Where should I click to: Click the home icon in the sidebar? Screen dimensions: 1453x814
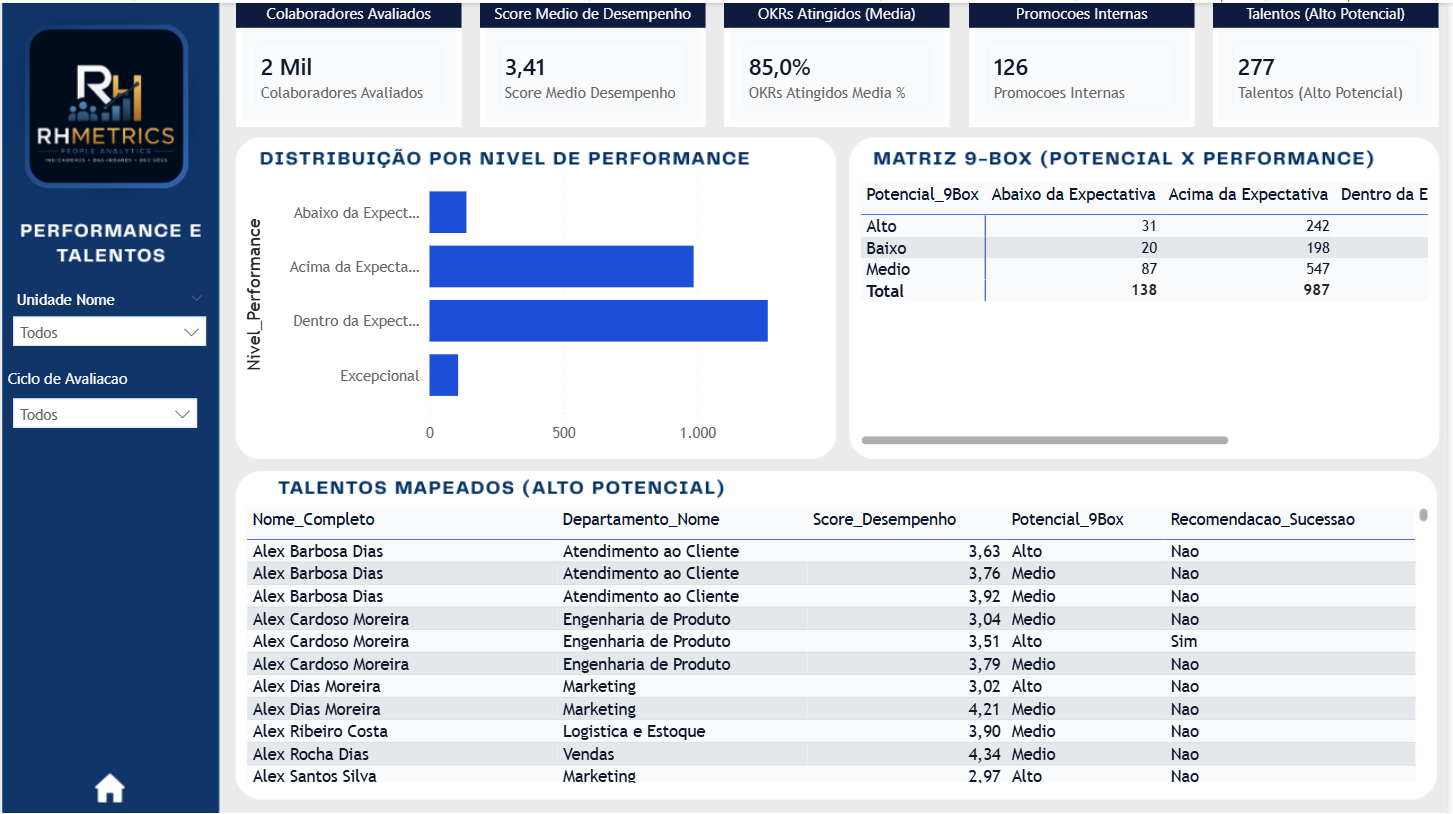tap(109, 789)
